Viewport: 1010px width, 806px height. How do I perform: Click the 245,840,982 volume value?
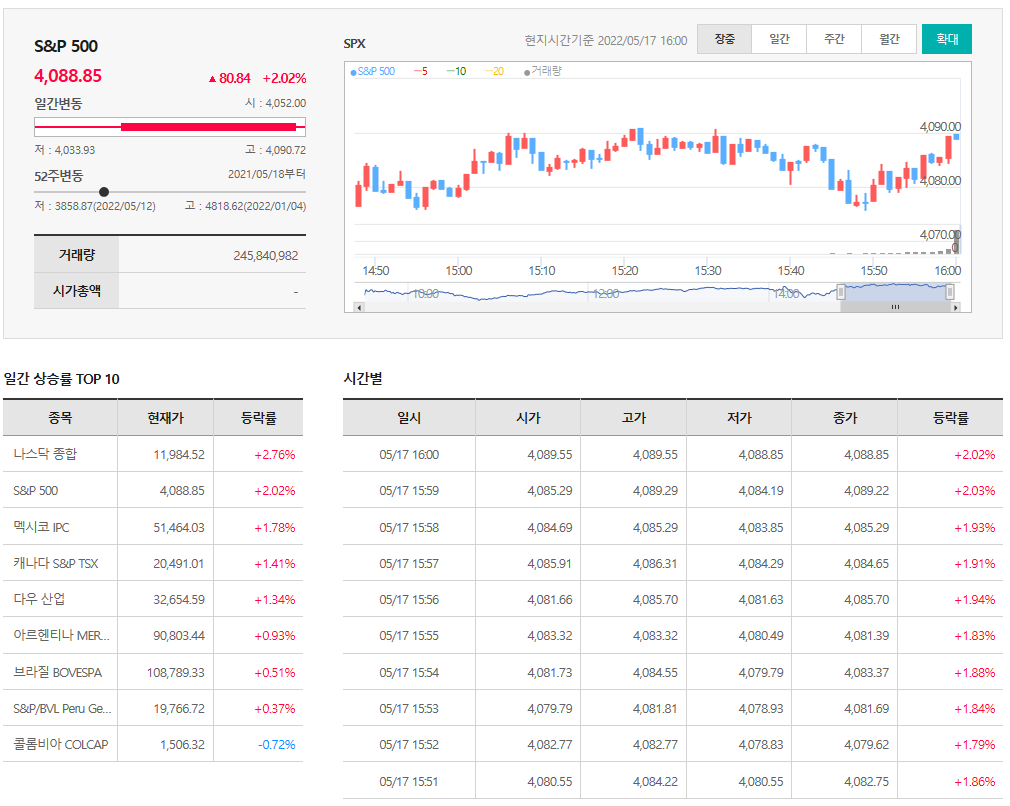coord(265,256)
